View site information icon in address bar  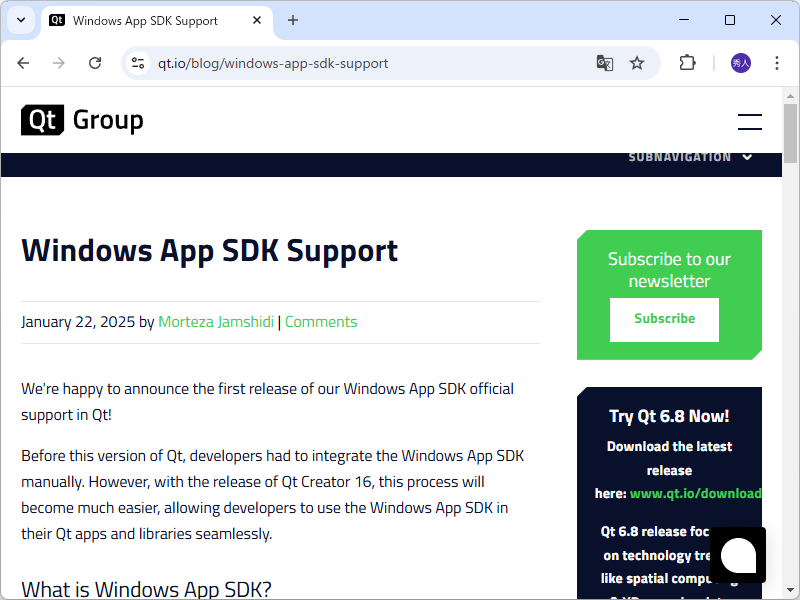click(138, 63)
